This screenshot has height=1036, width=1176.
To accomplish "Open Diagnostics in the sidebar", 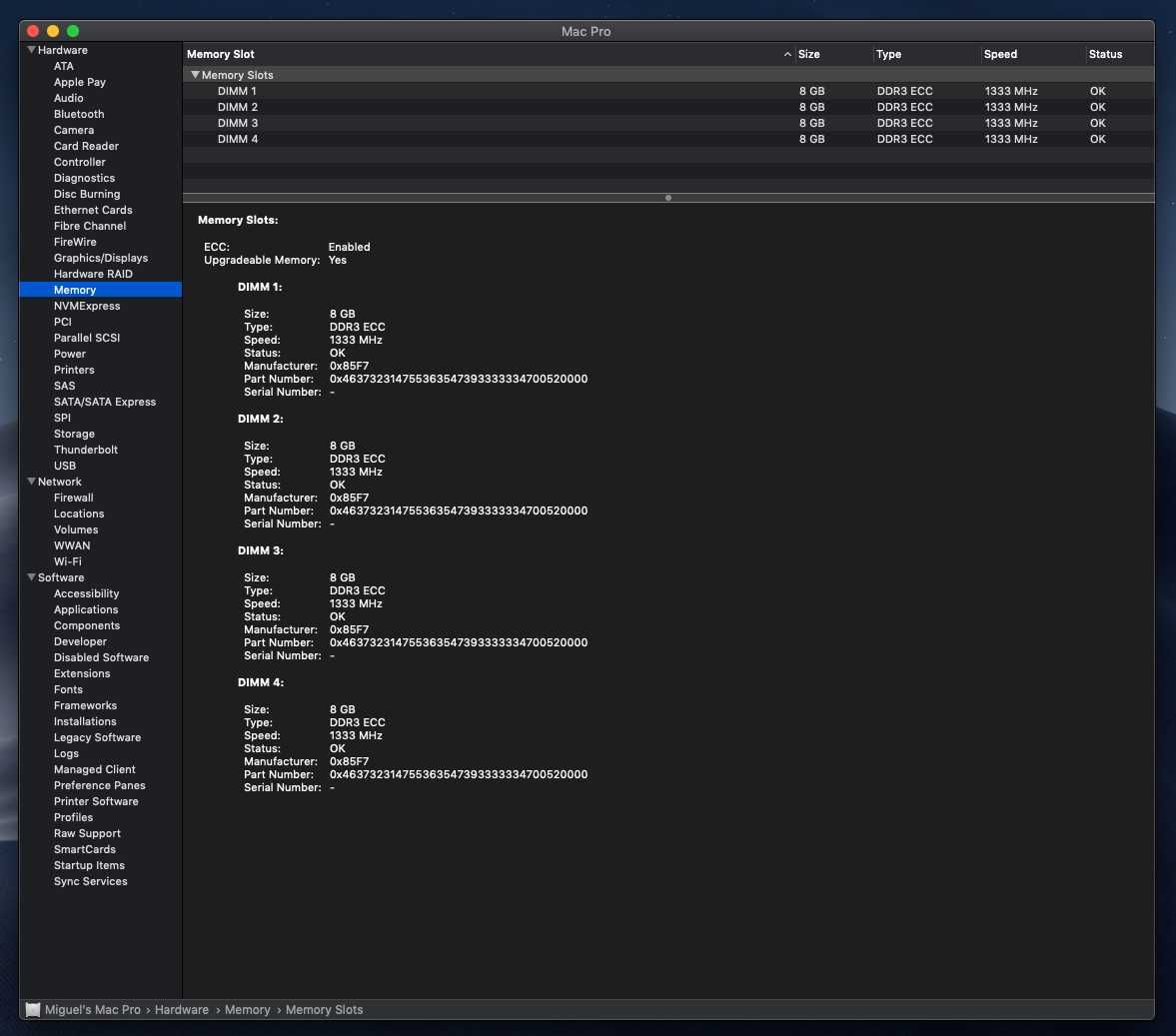I will pos(84,178).
